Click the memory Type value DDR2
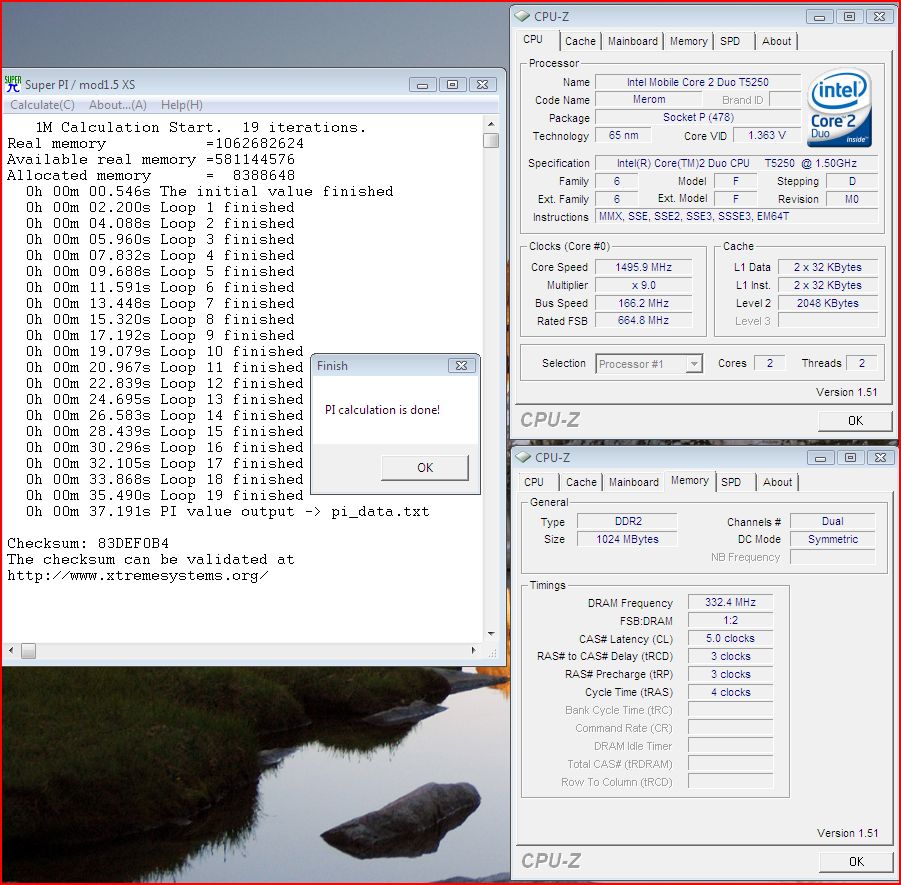901x885 pixels. click(627, 521)
